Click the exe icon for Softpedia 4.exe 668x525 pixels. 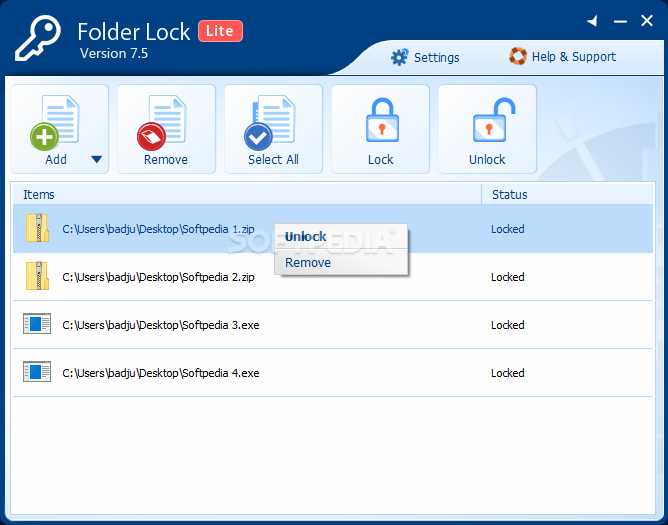(x=37, y=372)
